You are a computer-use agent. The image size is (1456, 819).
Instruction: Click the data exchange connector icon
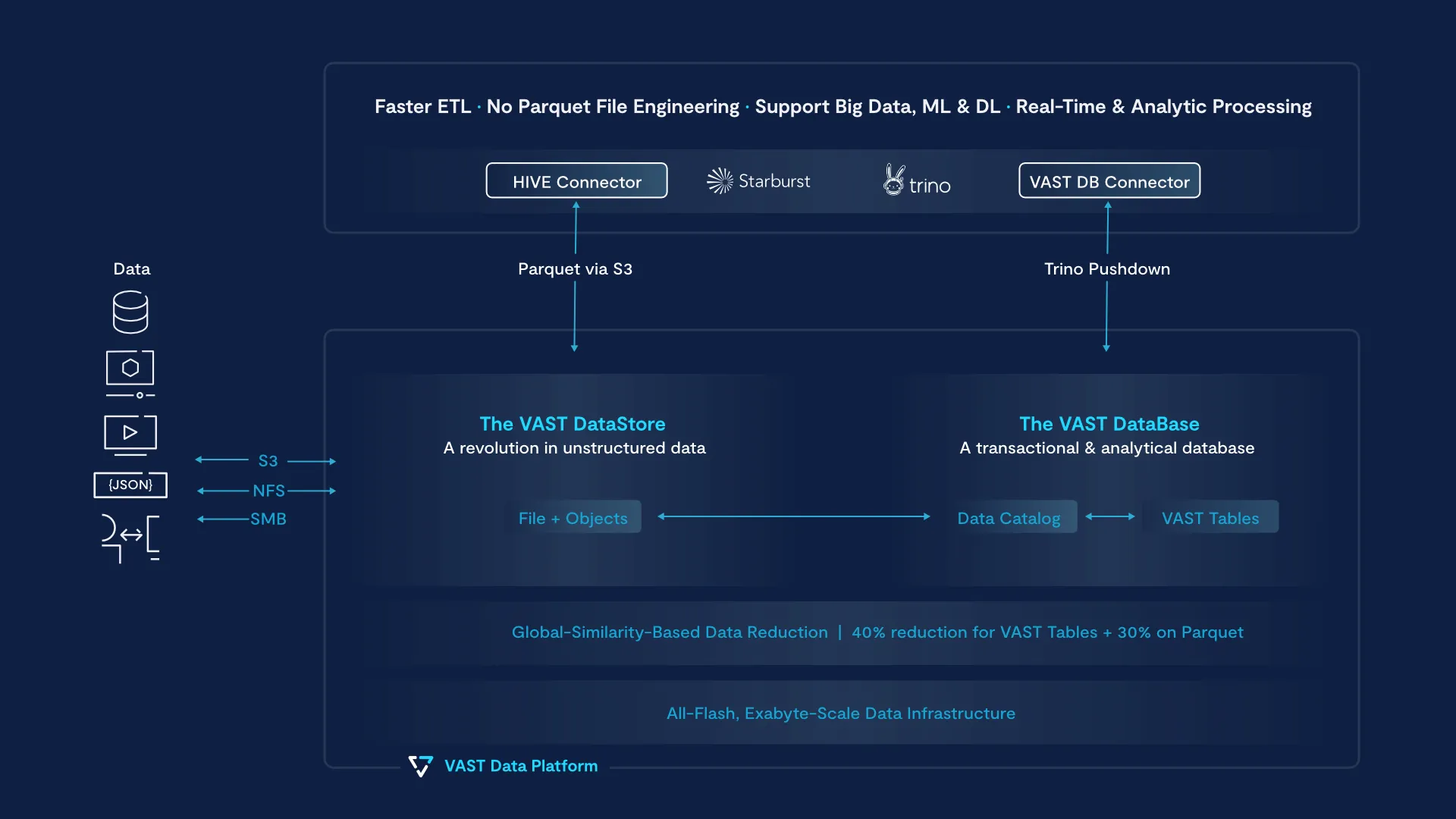click(130, 538)
